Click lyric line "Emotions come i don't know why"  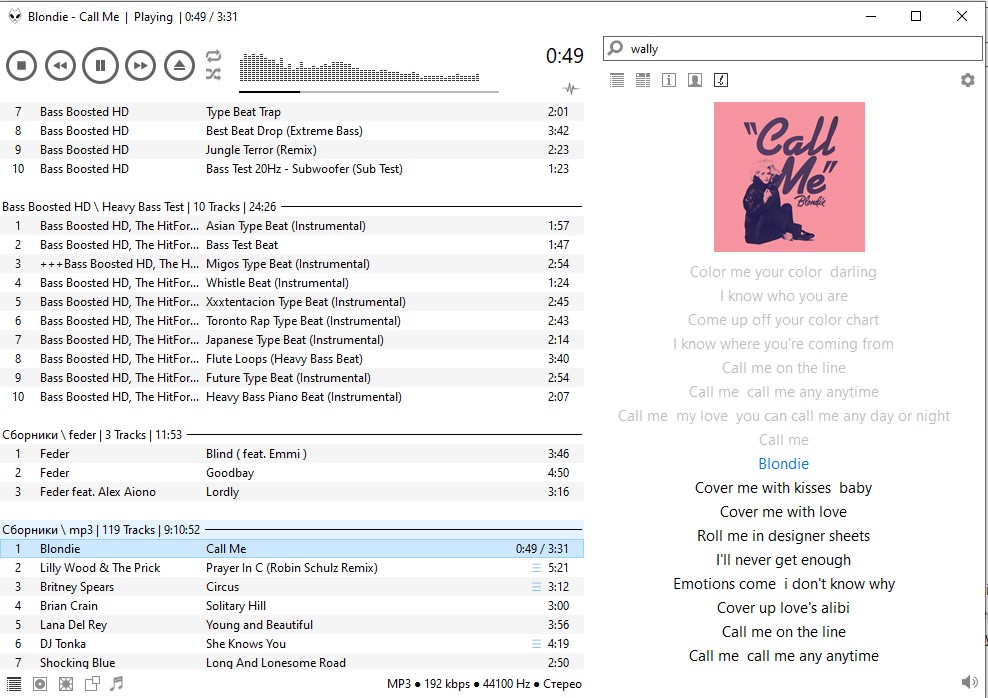pos(783,584)
